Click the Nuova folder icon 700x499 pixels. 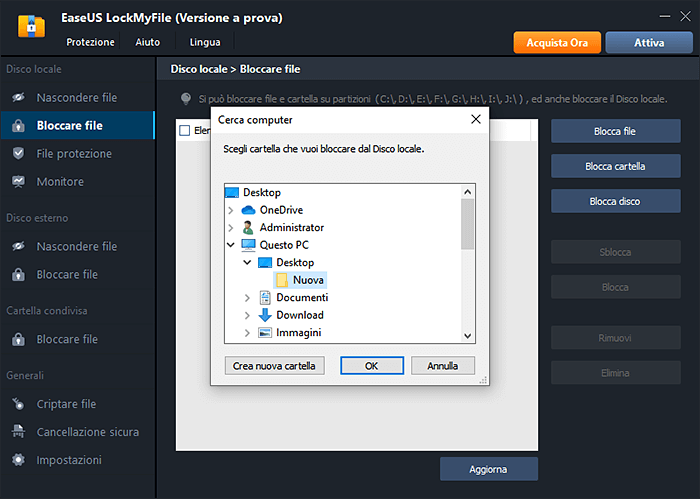coord(282,280)
